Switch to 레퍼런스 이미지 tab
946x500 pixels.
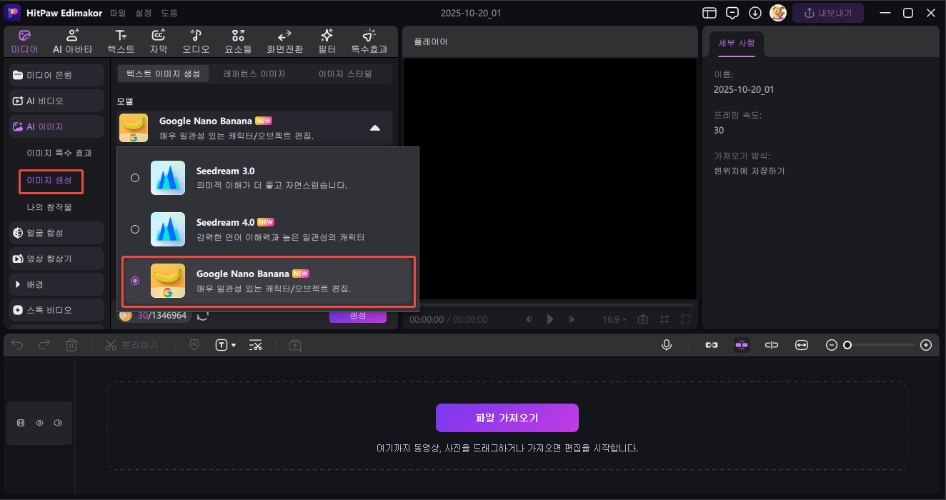pyautogui.click(x=254, y=74)
